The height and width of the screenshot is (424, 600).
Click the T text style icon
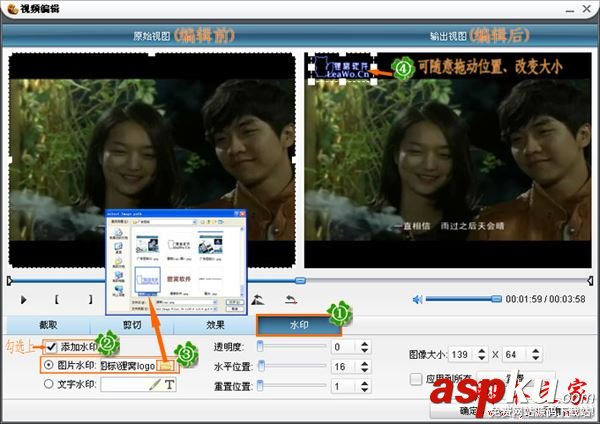[170, 384]
